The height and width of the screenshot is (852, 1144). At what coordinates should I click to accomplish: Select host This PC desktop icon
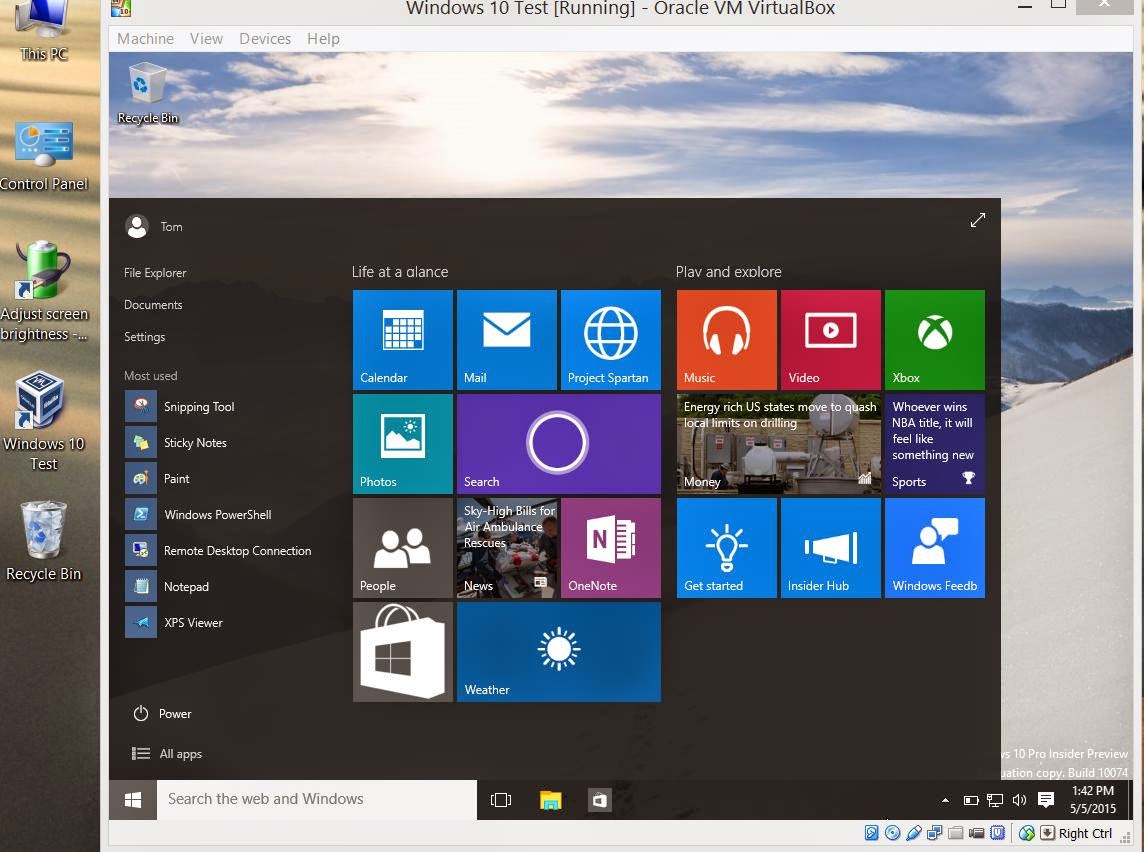(x=44, y=32)
